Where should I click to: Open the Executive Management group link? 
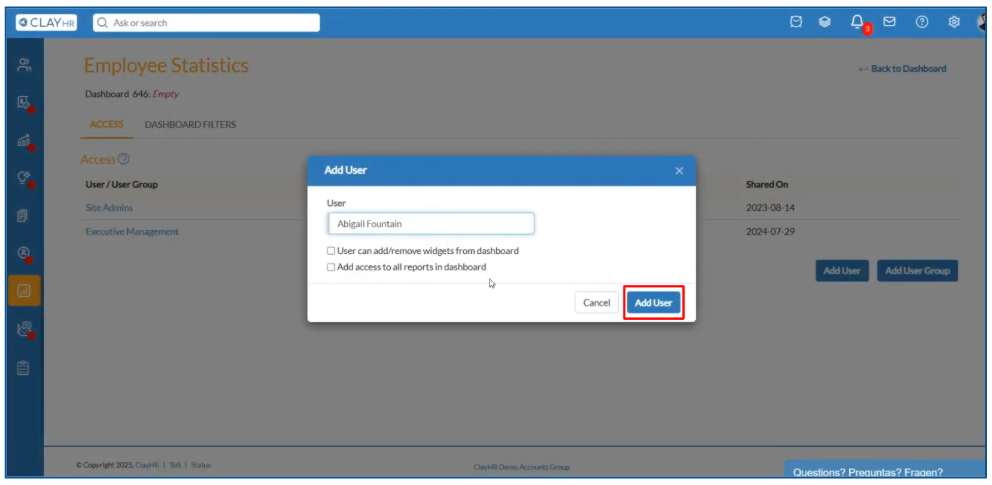click(x=132, y=231)
